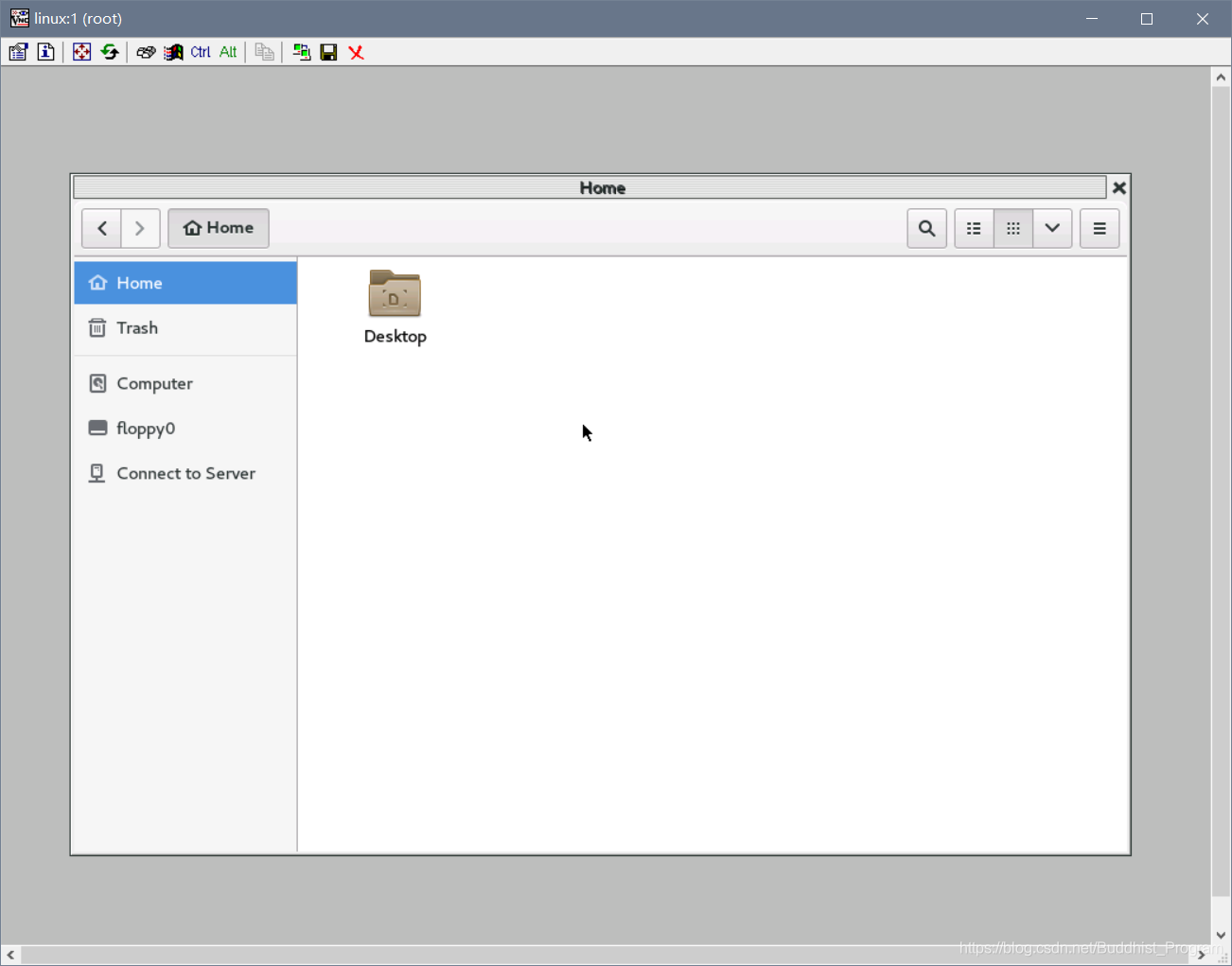
Task: Send Ctrl+Alt+Del to remote host
Action: pos(146,52)
